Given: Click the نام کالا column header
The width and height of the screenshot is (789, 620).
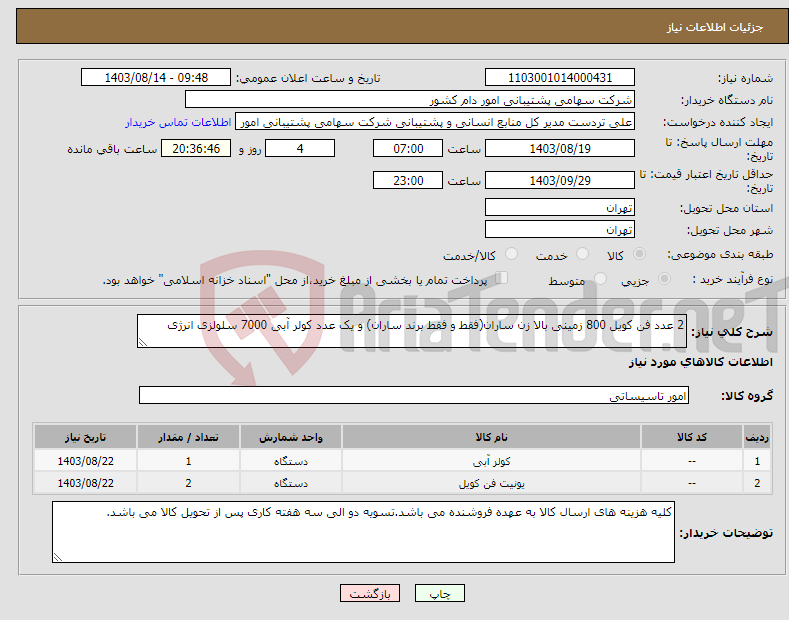Looking at the screenshot, I should tap(492, 437).
